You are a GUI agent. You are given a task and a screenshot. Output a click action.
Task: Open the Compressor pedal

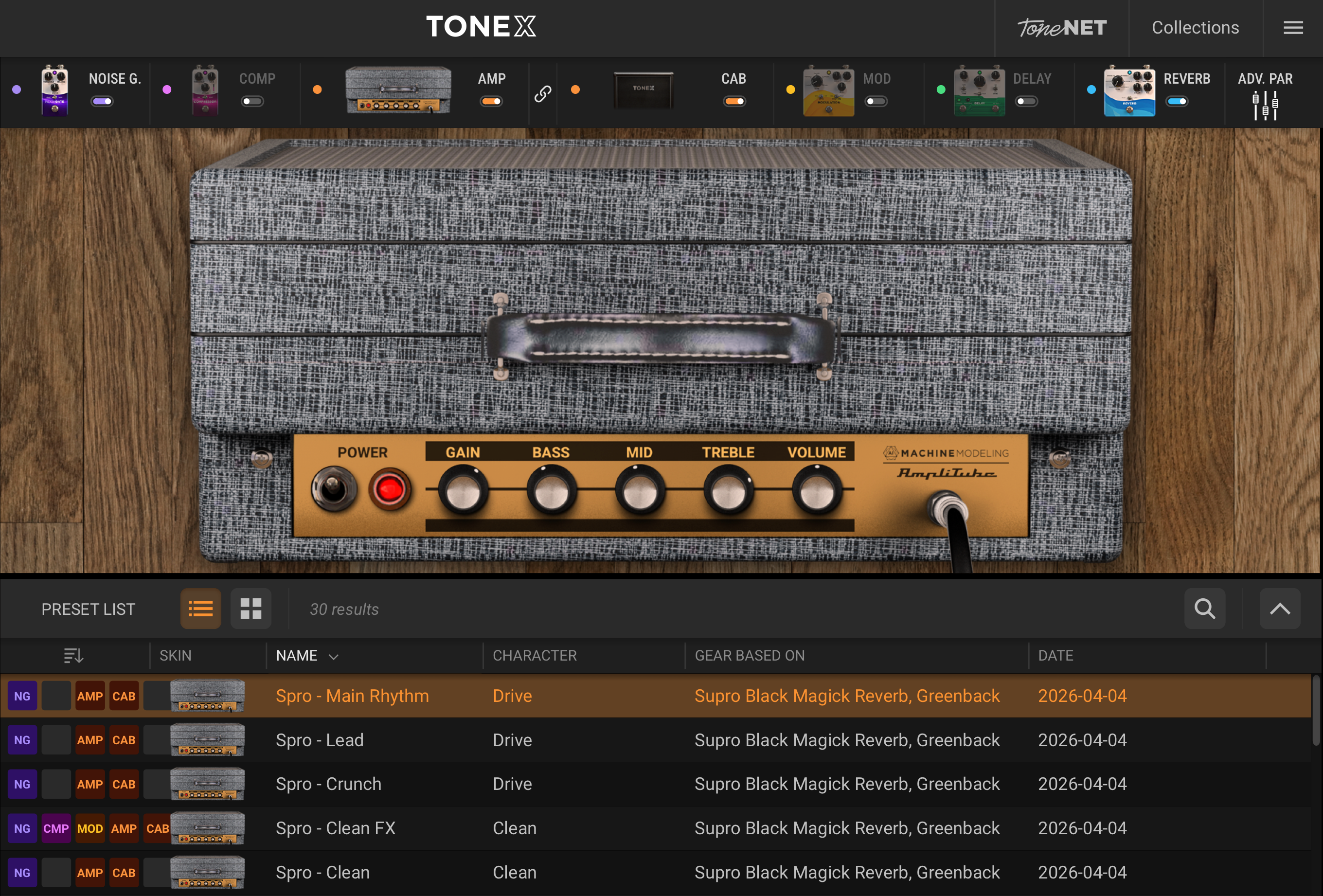205,90
